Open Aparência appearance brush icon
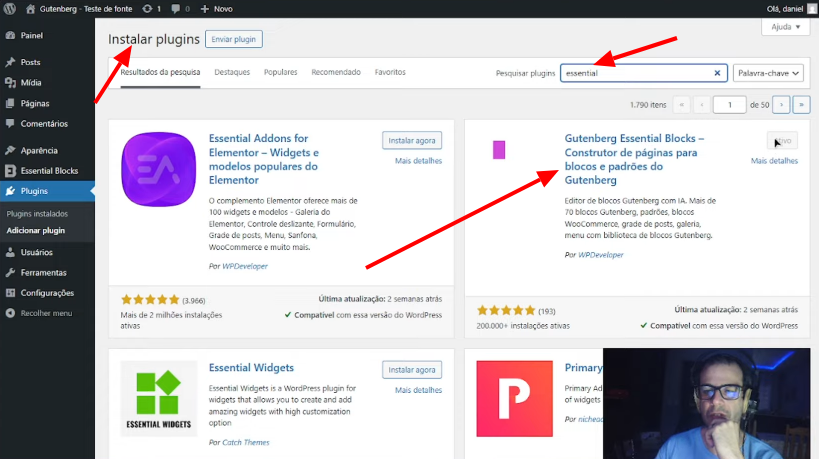The width and height of the screenshot is (819, 459). (x=10, y=150)
